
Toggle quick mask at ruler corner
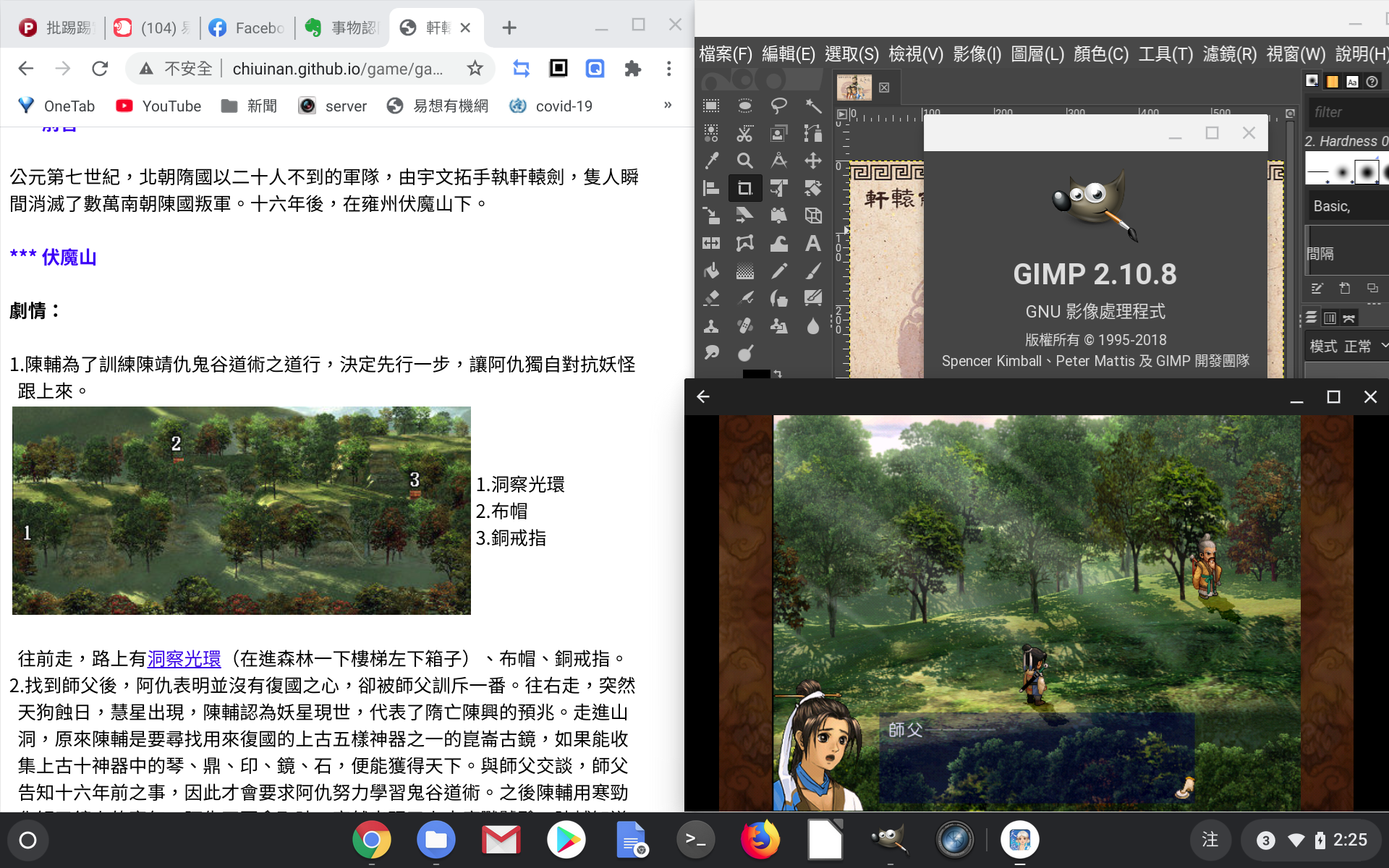click(841, 114)
